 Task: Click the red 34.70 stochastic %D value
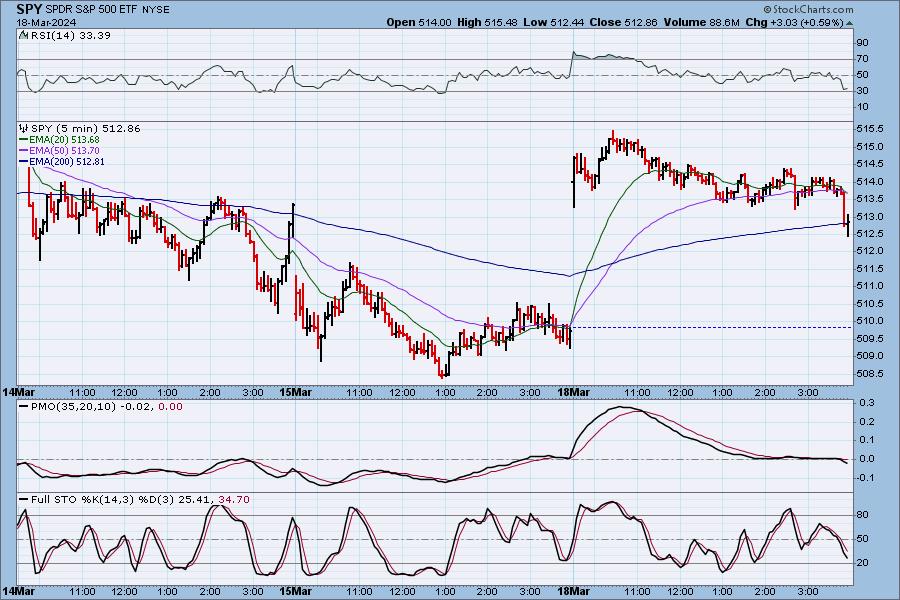(234, 500)
